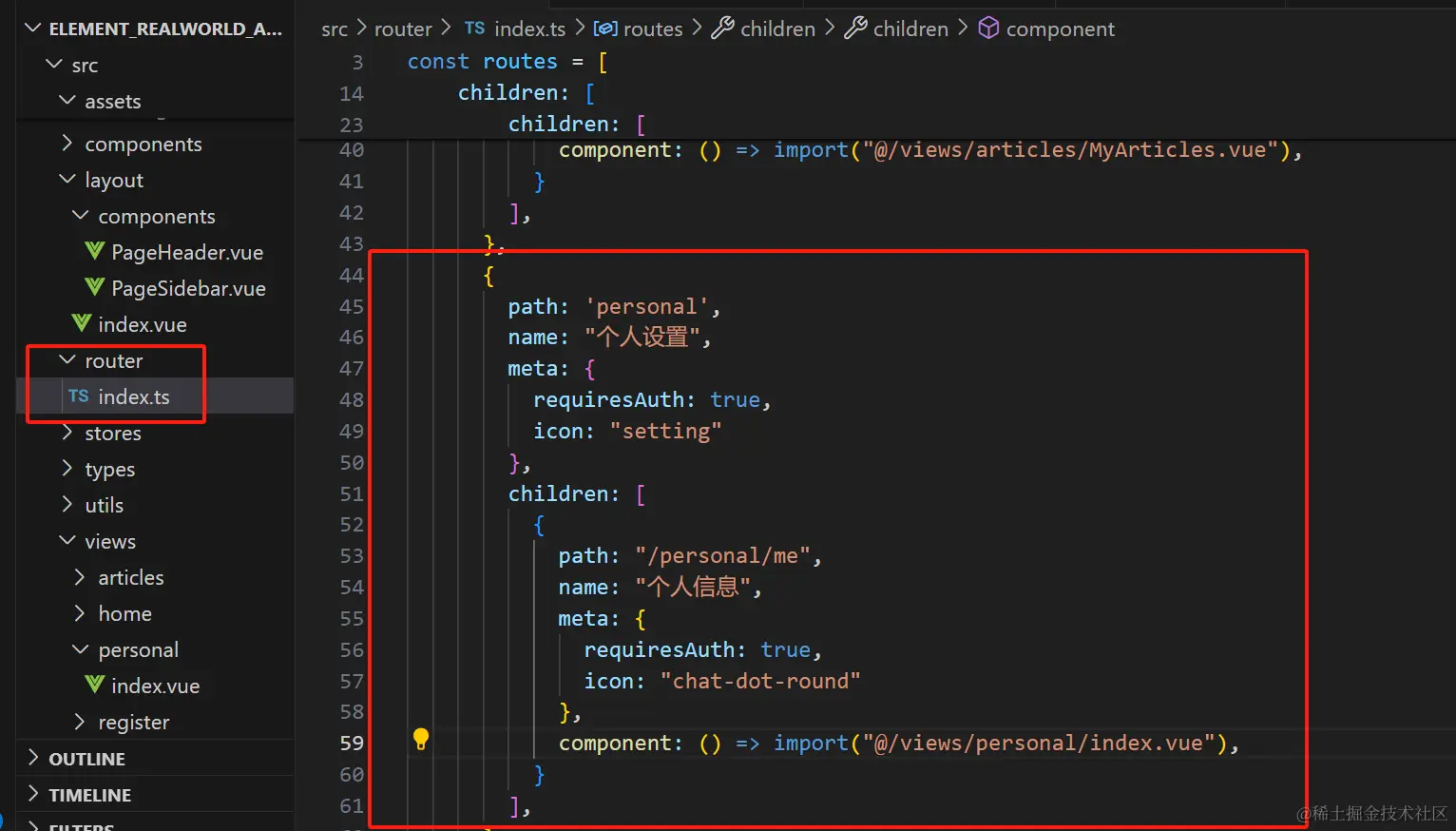Click the string "个人信息" on line 54
The height and width of the screenshot is (831, 1456).
pyautogui.click(x=693, y=588)
